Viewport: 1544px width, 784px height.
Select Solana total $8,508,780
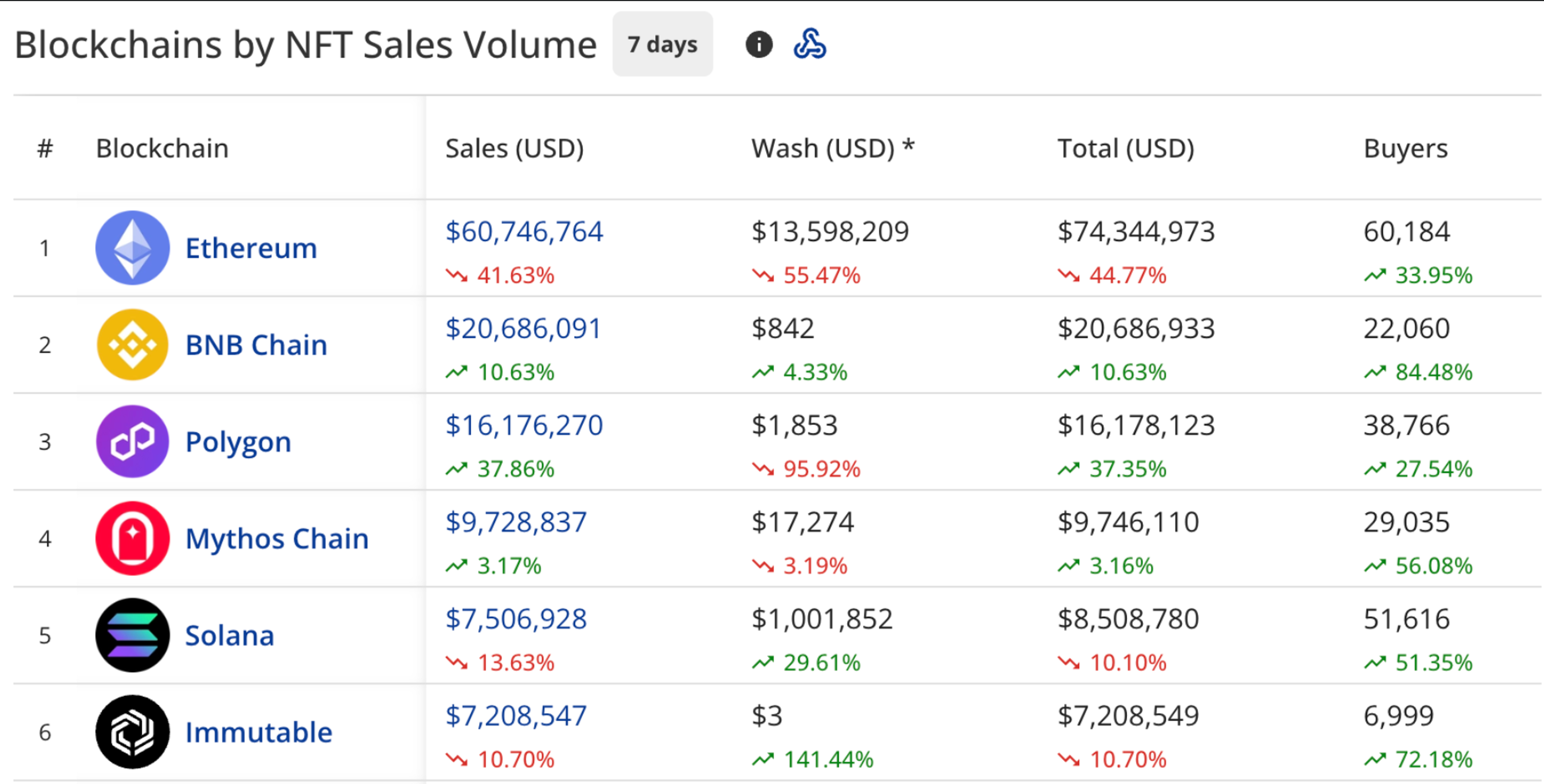1129,619
